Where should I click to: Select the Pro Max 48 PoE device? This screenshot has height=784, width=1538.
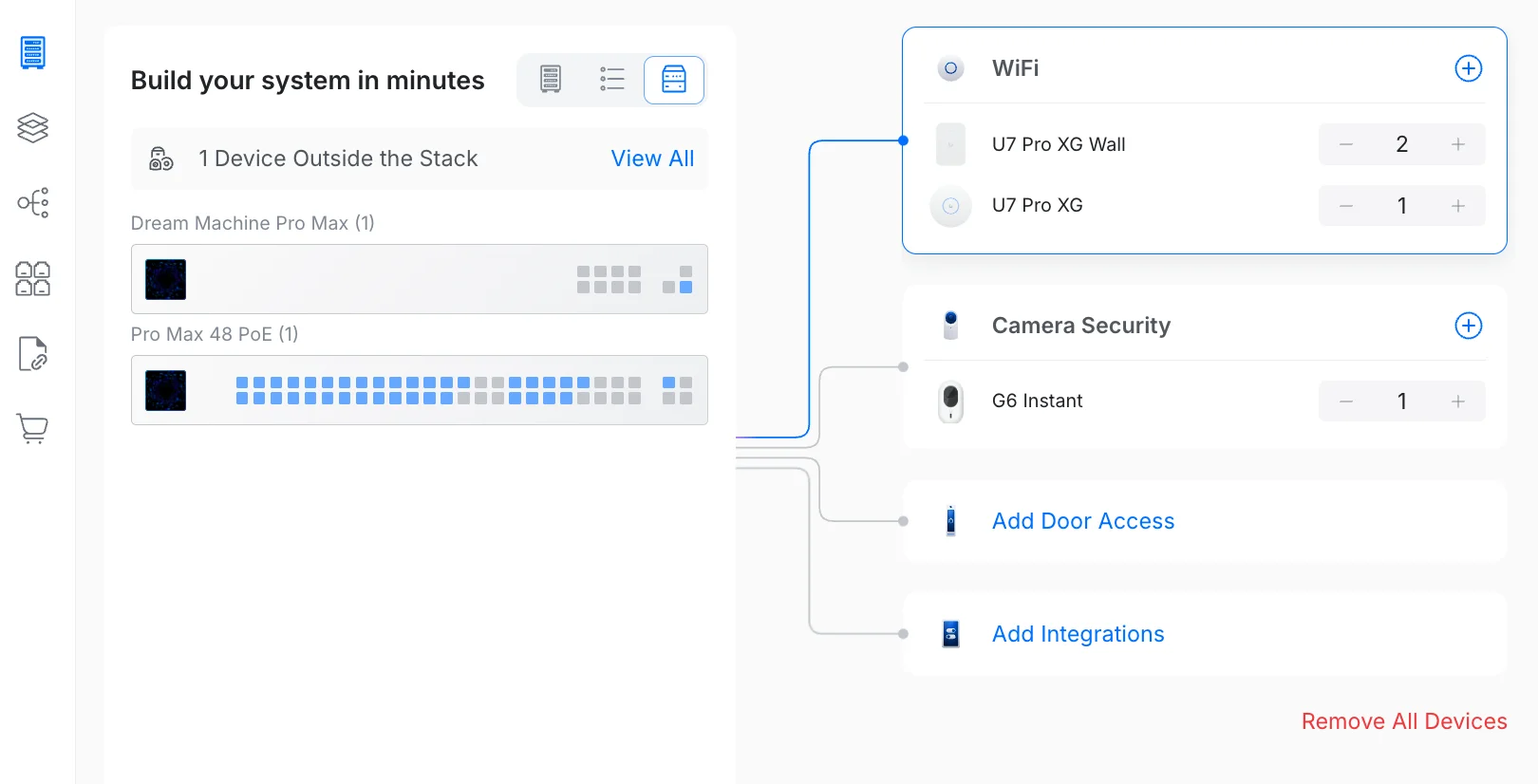pos(419,390)
